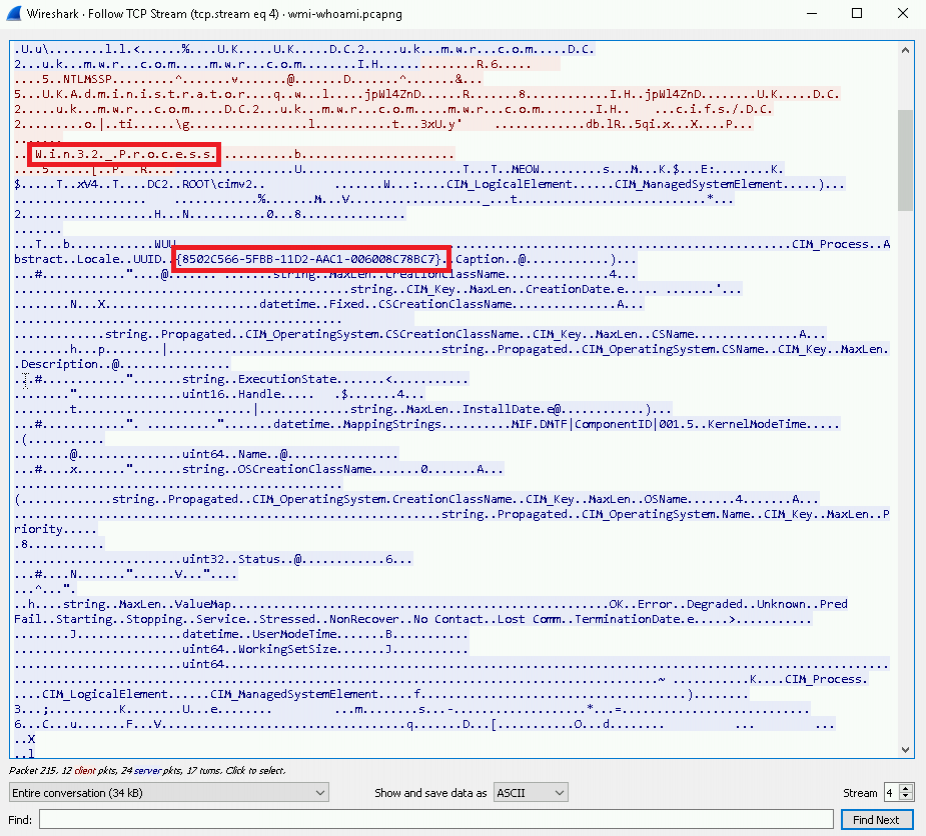The height and width of the screenshot is (836, 926).
Task: Decrease the Stream number with down arrow
Action: tap(907, 796)
